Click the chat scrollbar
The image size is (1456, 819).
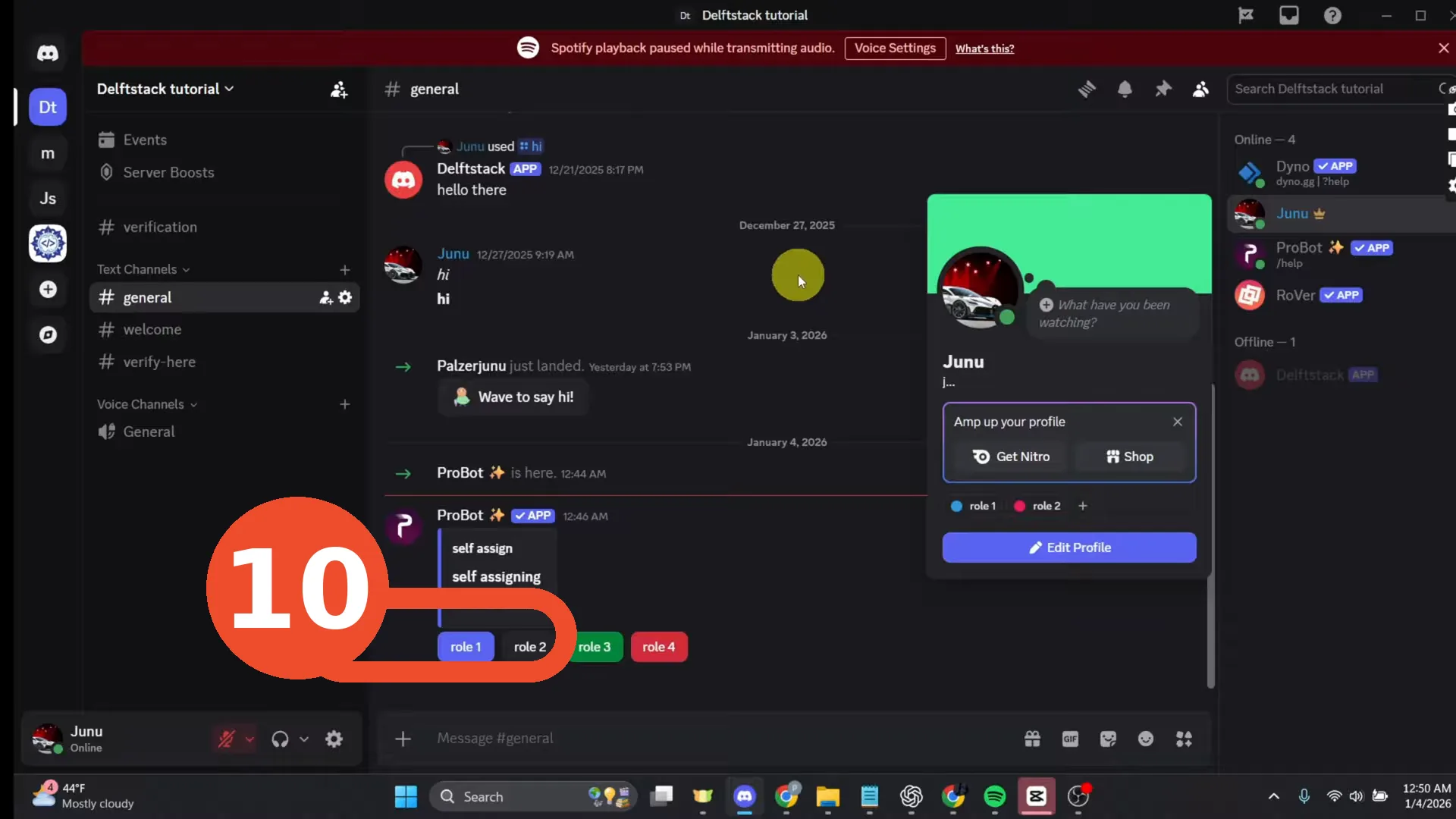point(1211,536)
